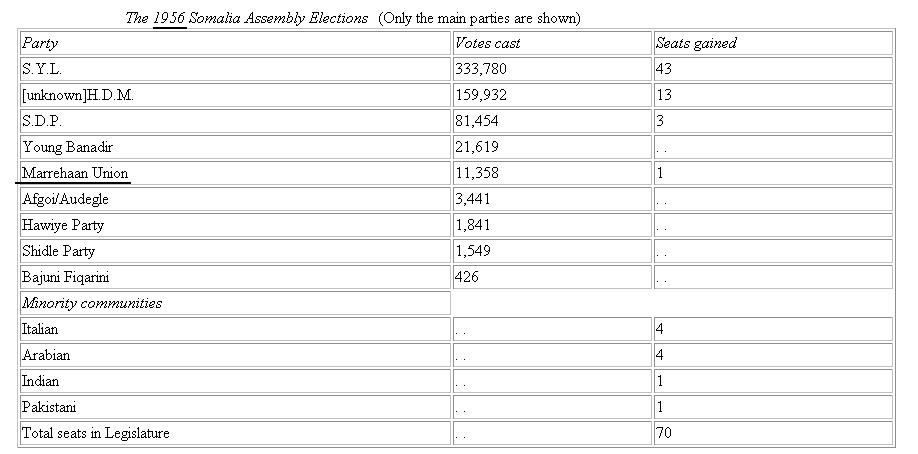The width and height of the screenshot is (918, 454).
Task: Select the Afgoi/Audegle party cell
Action: (235, 199)
